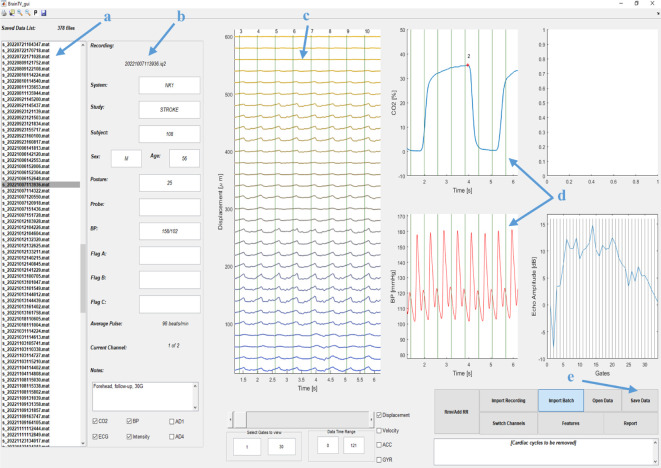Viewport: 661px width, 468px height.
Task: Click the BP [mmHg] waveform plot
Action: [x=462, y=287]
